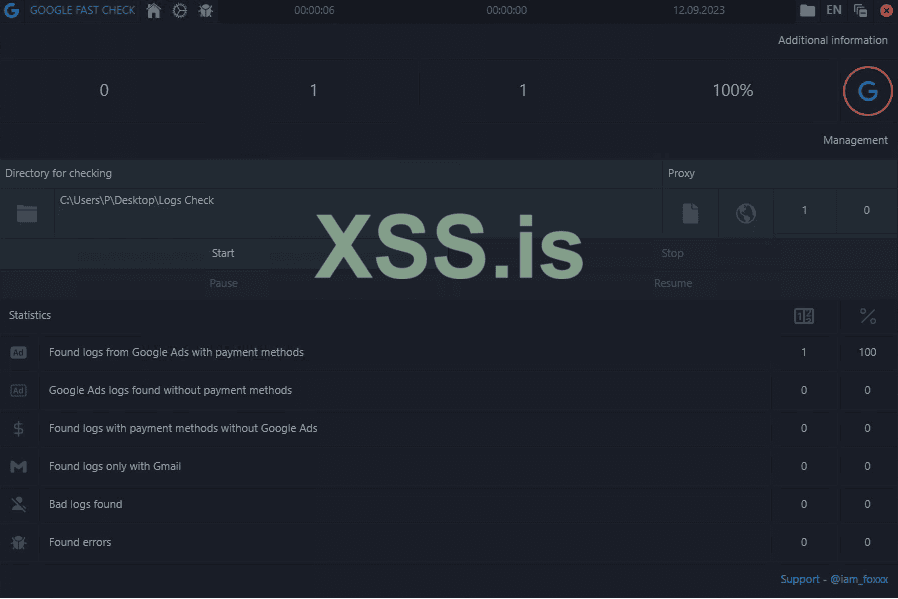Click the Start button
The width and height of the screenshot is (898, 599).
pos(223,253)
